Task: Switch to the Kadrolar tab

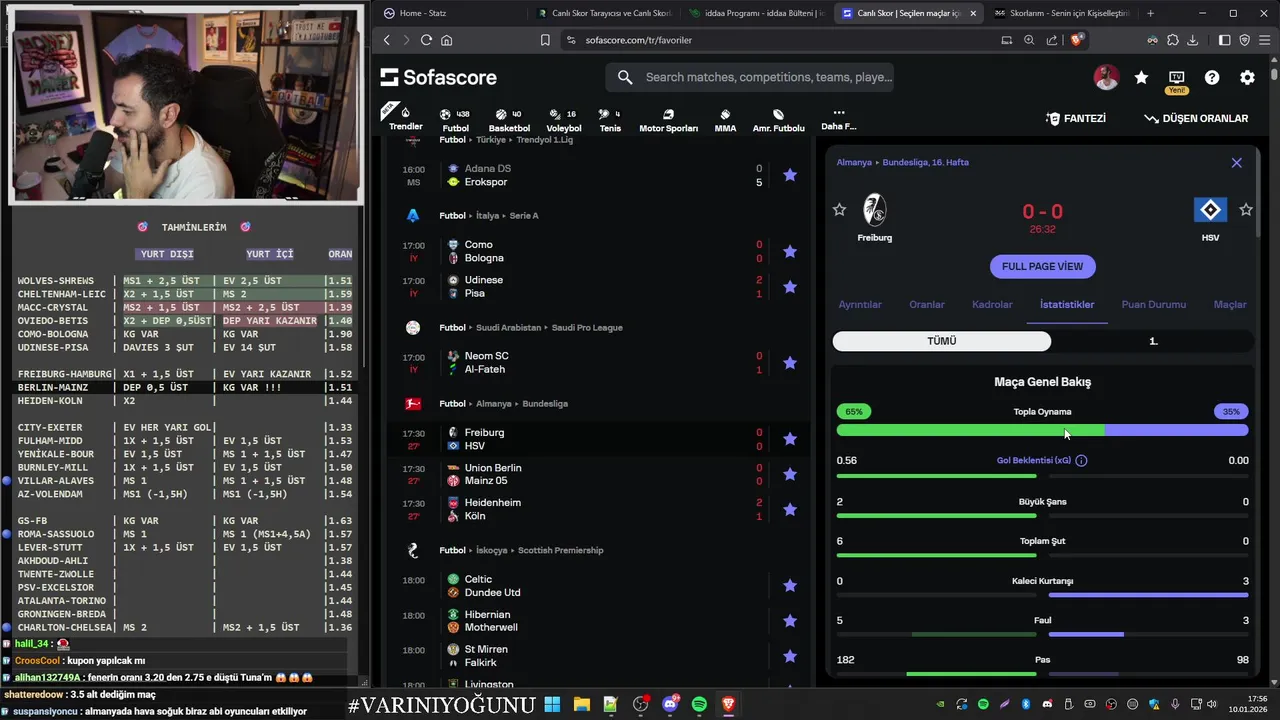Action: click(992, 304)
